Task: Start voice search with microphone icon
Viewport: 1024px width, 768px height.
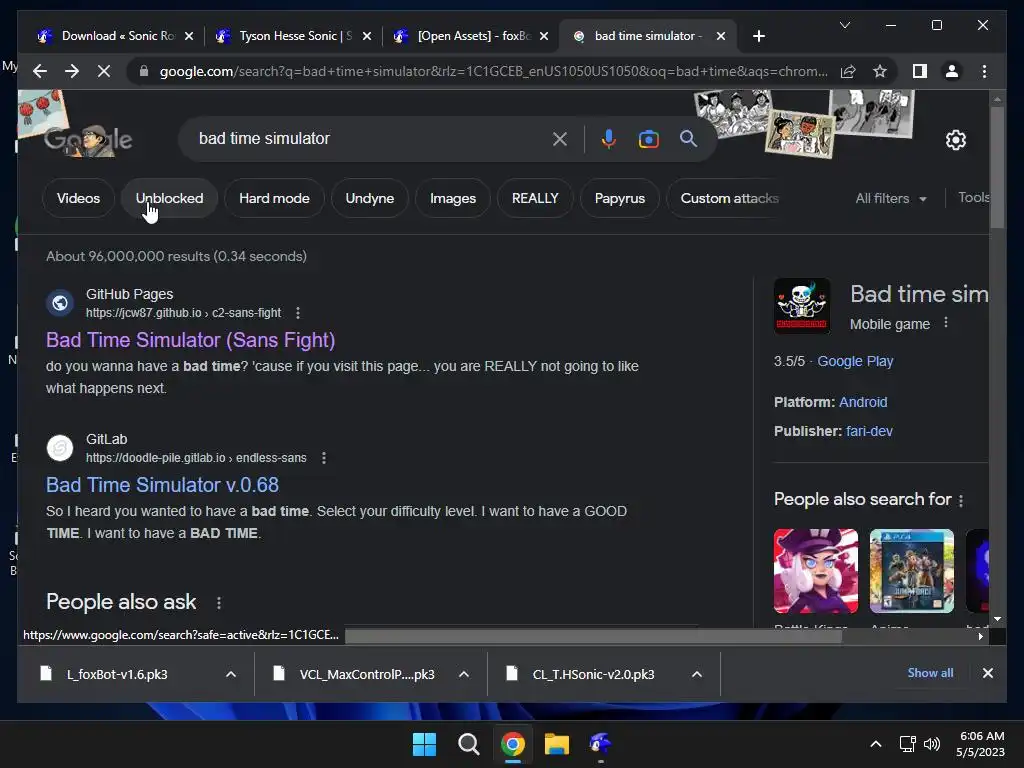Action: [608, 138]
